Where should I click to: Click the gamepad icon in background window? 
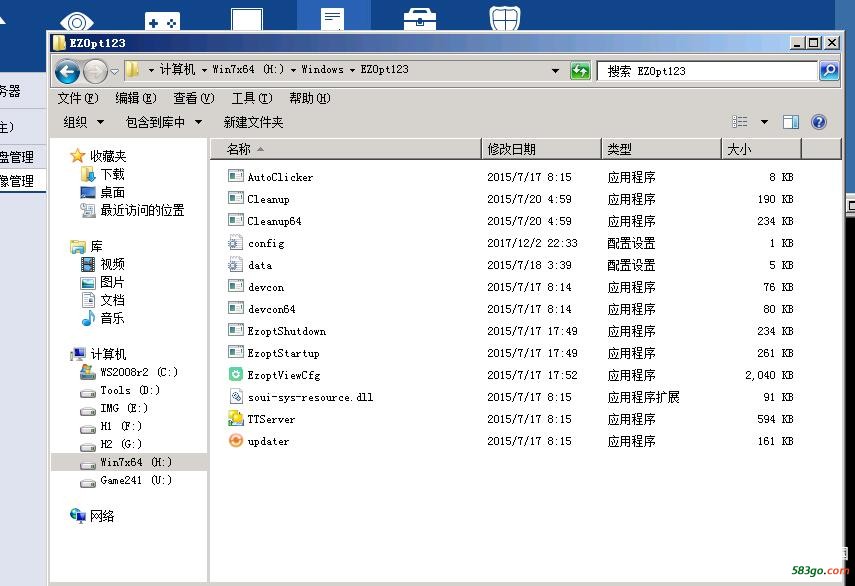pos(162,22)
